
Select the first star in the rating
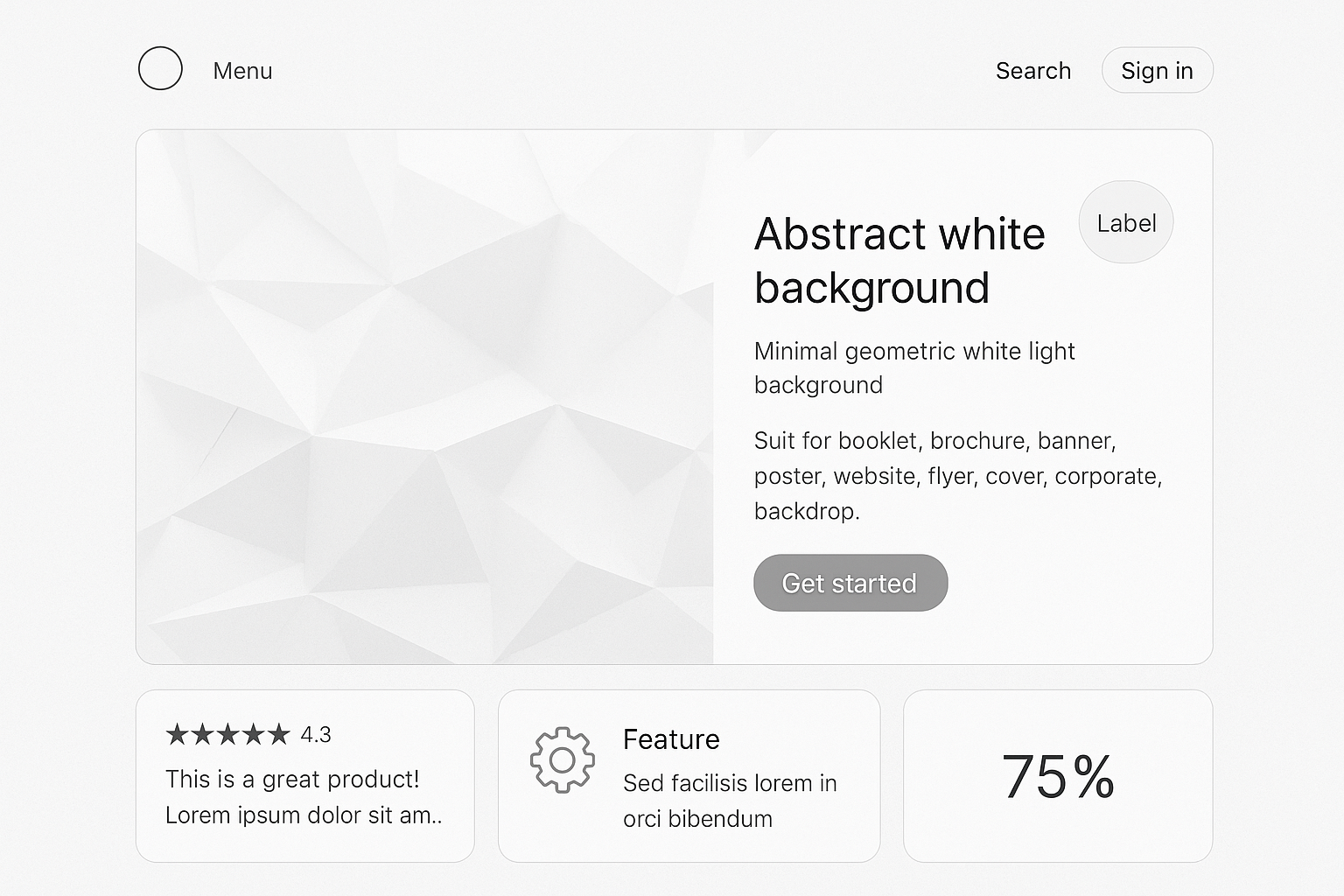point(177,734)
